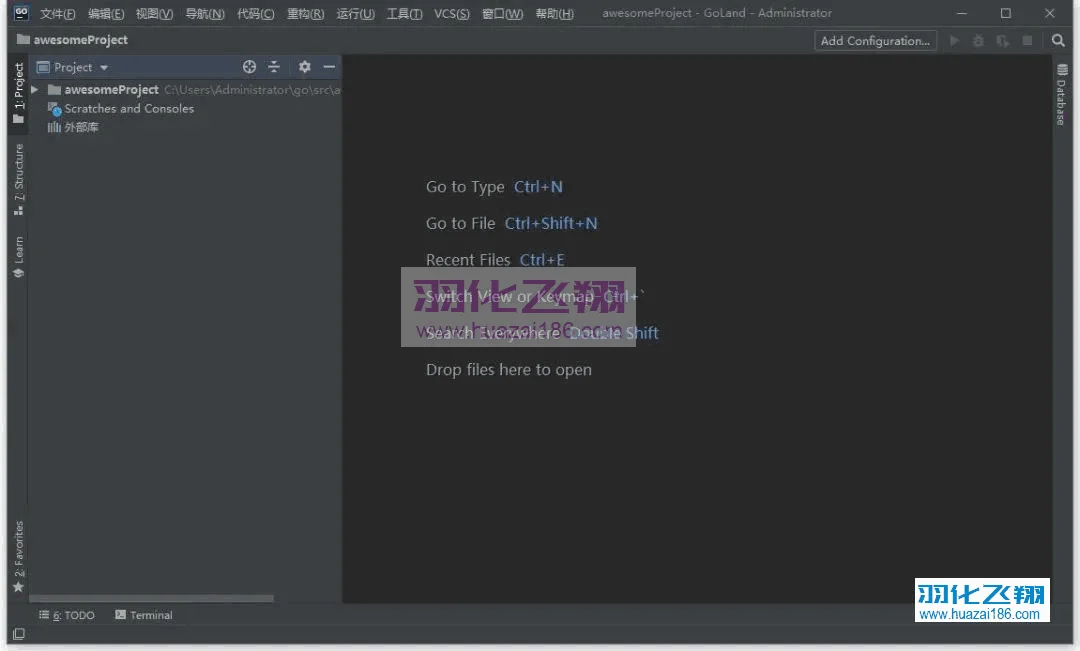
Task: Click Go to Type hint text
Action: point(465,187)
